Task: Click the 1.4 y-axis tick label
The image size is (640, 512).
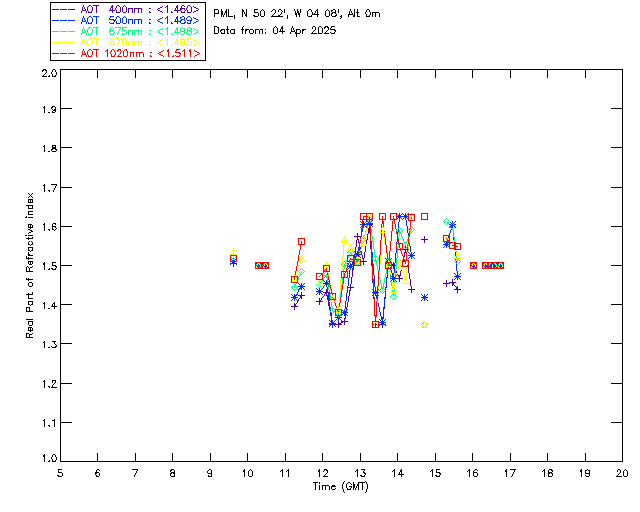Action: (49, 305)
